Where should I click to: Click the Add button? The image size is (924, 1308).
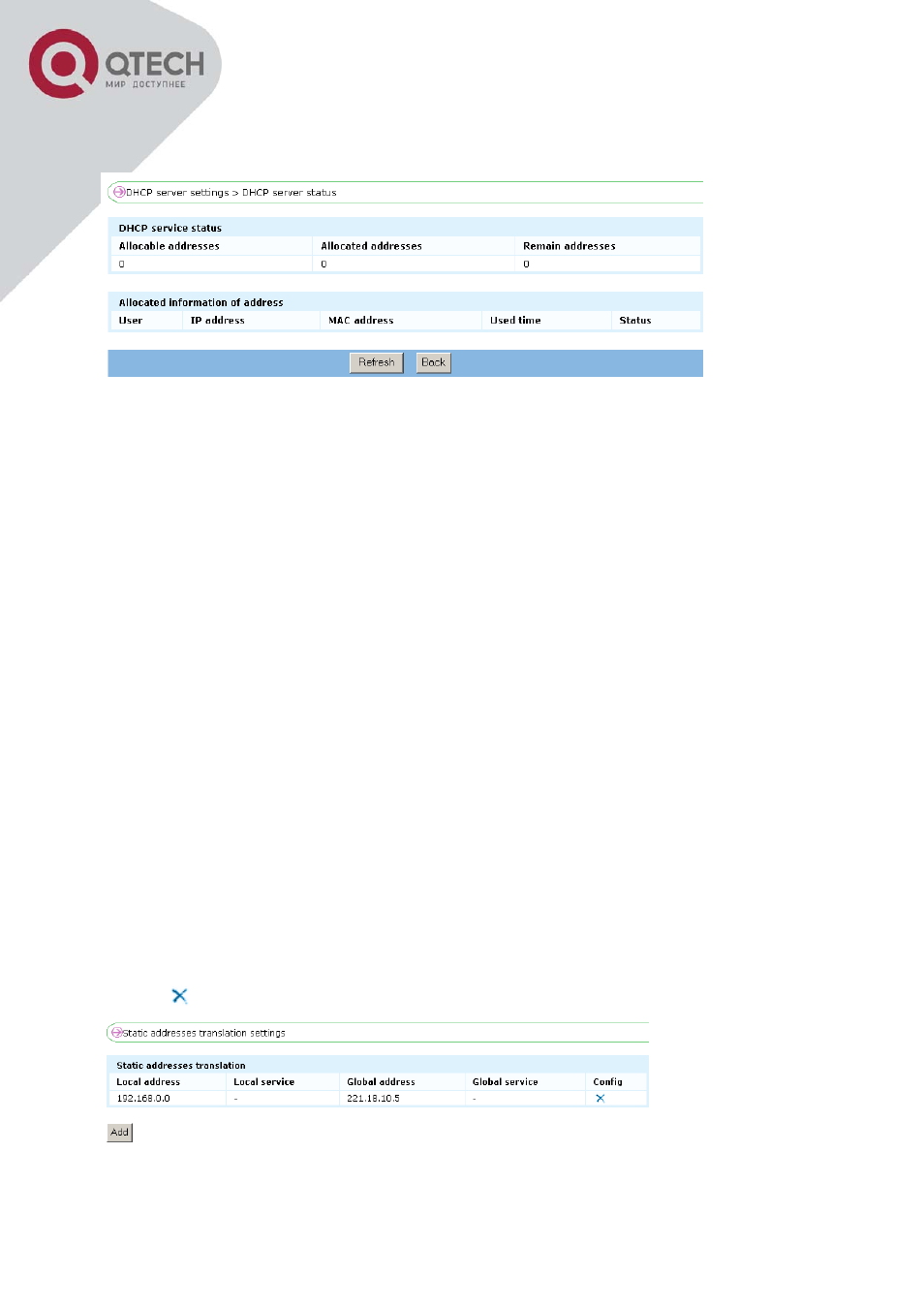pyautogui.click(x=119, y=1132)
